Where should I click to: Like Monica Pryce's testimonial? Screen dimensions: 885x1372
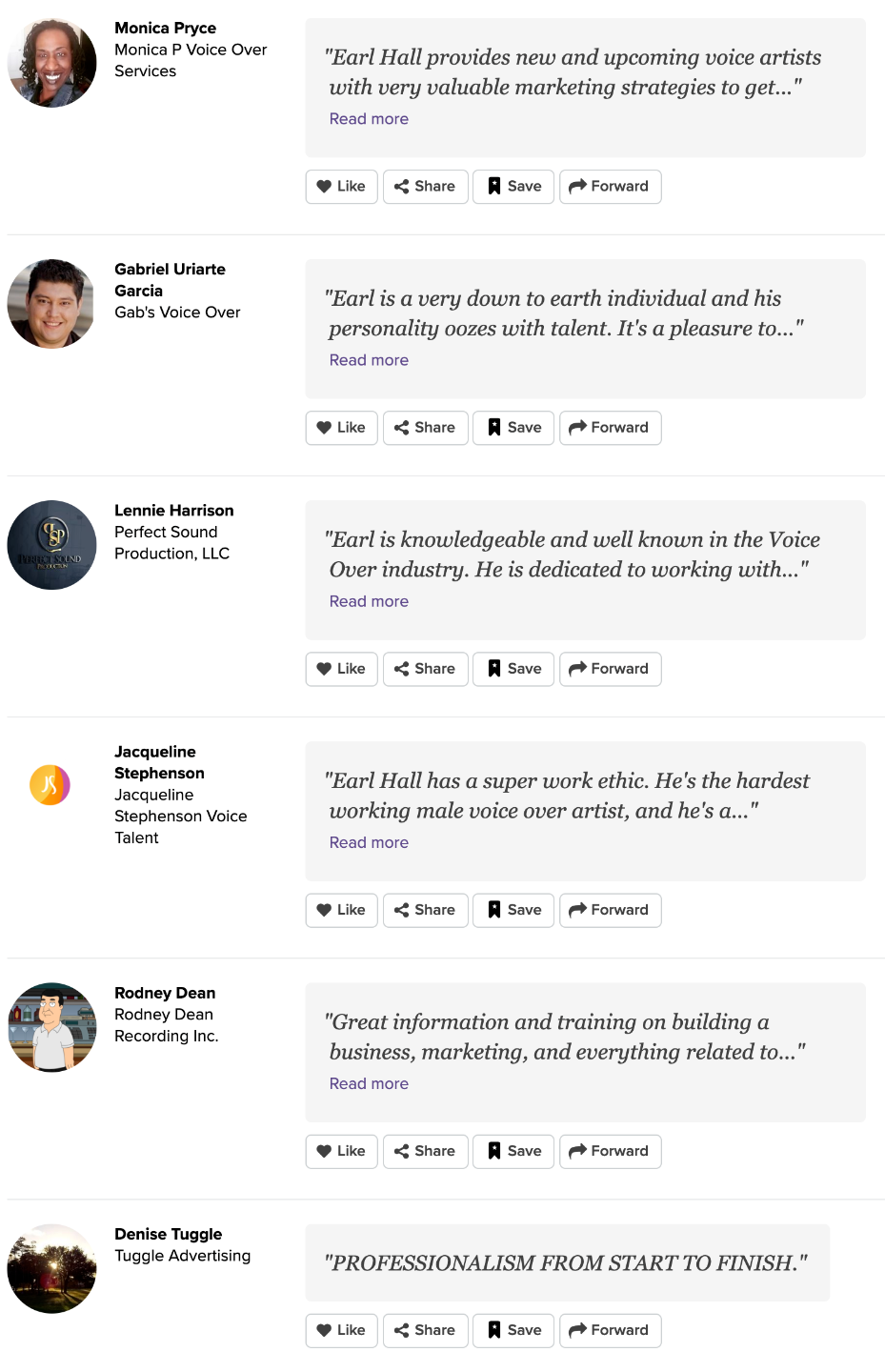tap(341, 187)
